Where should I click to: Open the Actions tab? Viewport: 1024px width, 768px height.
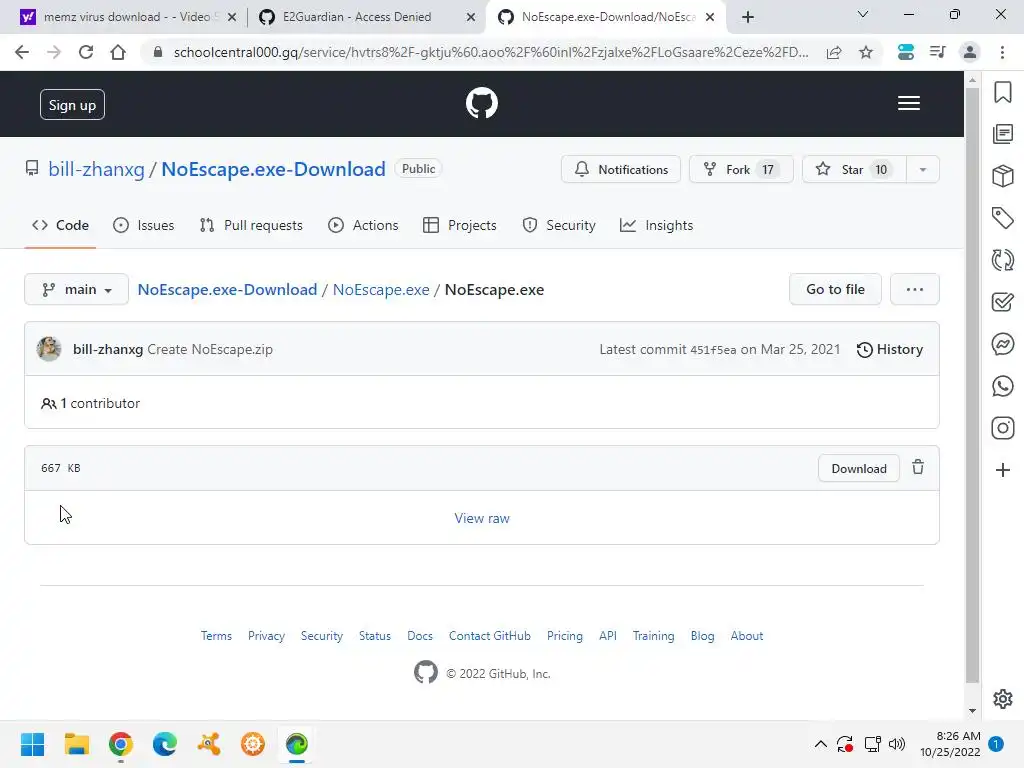coord(363,225)
